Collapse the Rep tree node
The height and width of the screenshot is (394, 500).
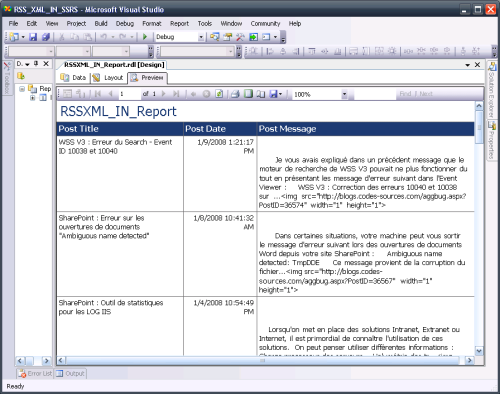(22, 89)
